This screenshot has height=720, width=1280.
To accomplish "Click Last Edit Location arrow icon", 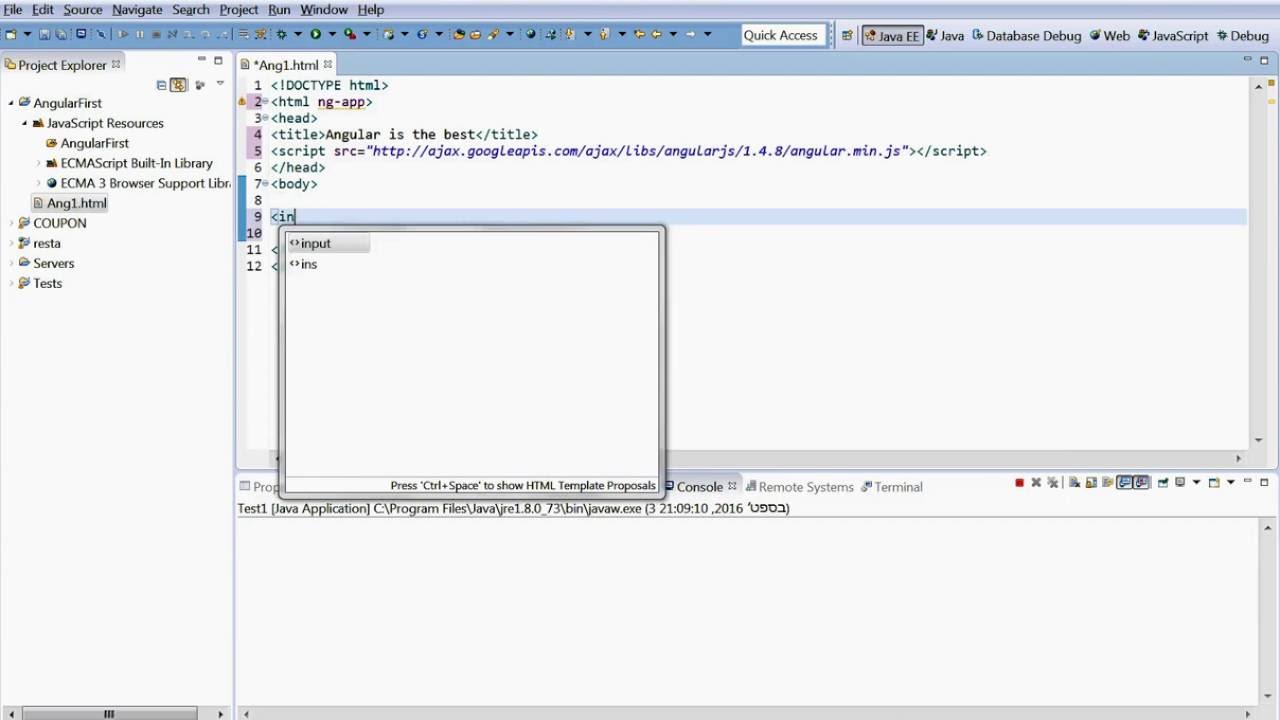I will pos(638,34).
